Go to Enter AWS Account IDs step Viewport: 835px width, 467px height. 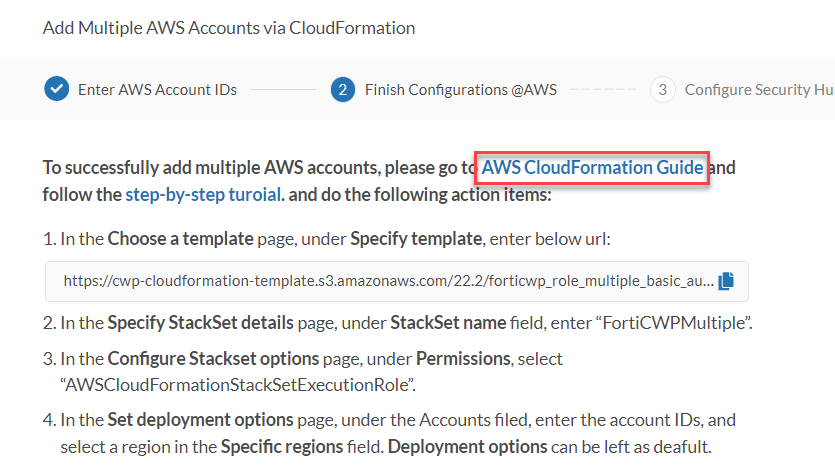tap(157, 90)
